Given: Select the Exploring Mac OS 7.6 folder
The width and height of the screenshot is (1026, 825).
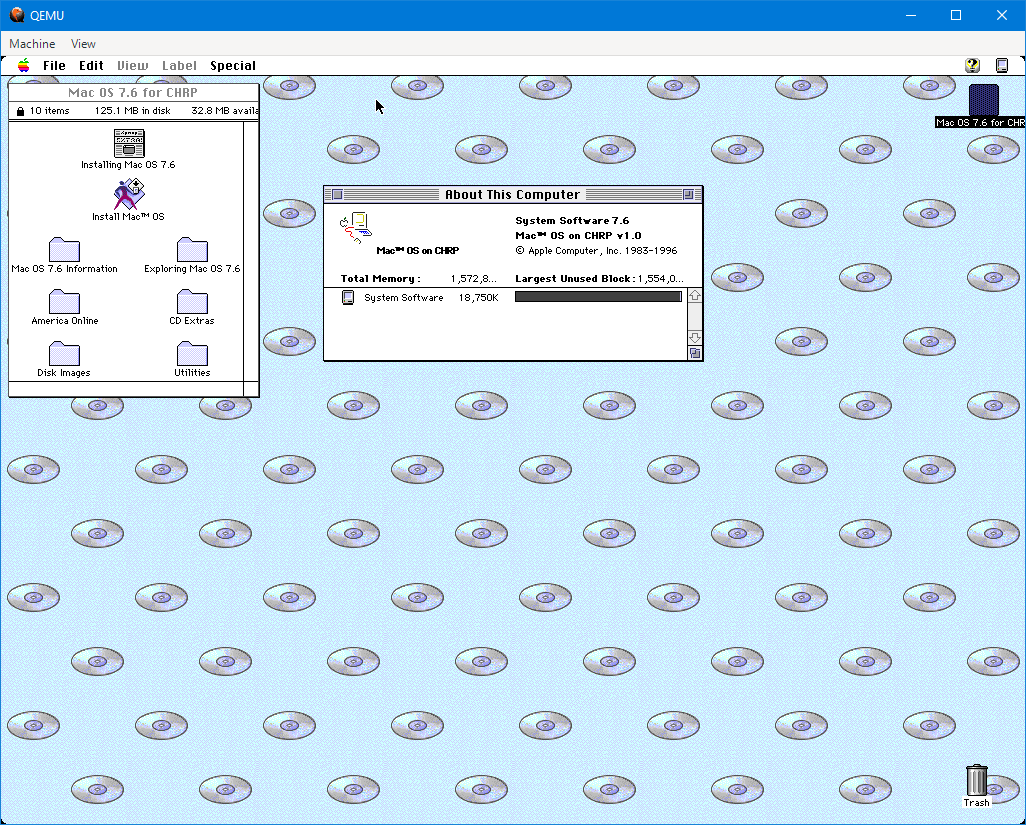Looking at the screenshot, I should pyautogui.click(x=192, y=250).
